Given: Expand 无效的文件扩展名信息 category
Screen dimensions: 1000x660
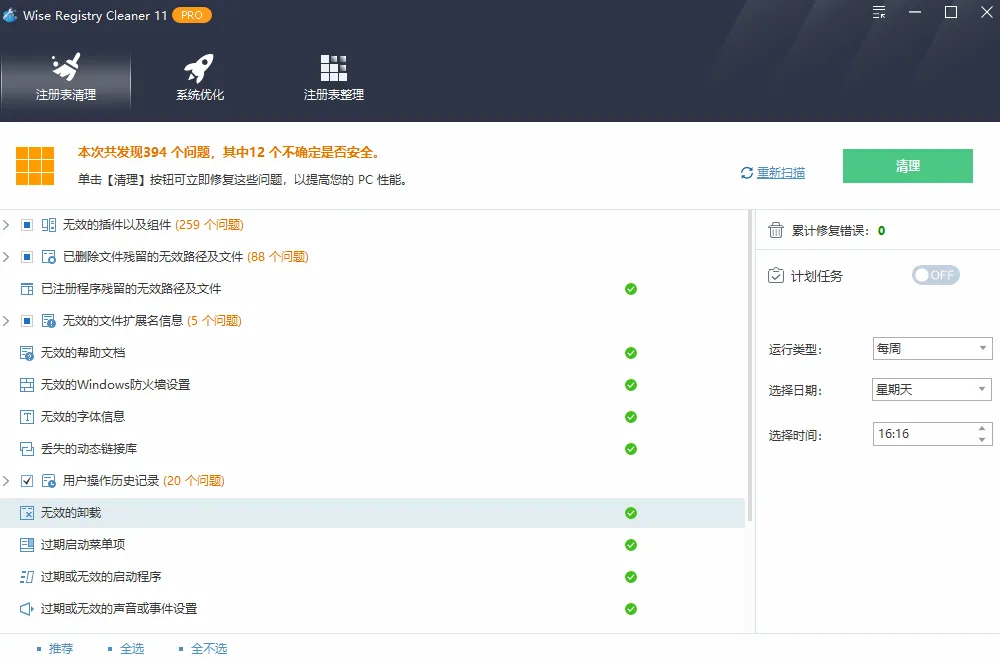Looking at the screenshot, I should point(6,321).
